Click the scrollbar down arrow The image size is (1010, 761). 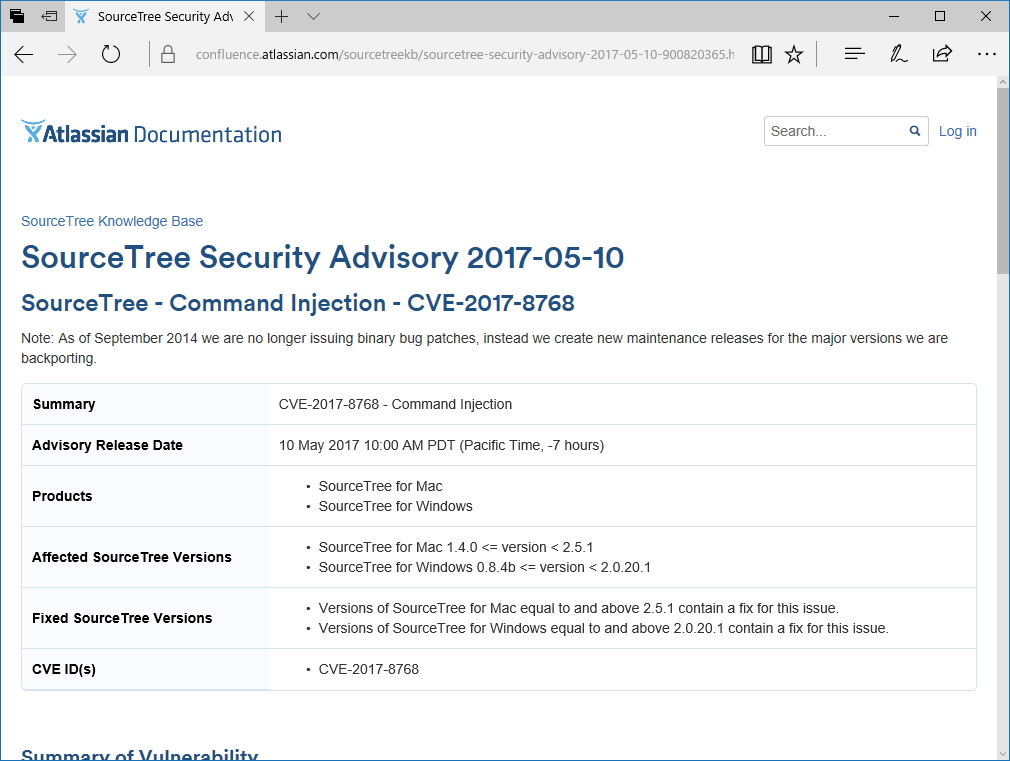1003,753
